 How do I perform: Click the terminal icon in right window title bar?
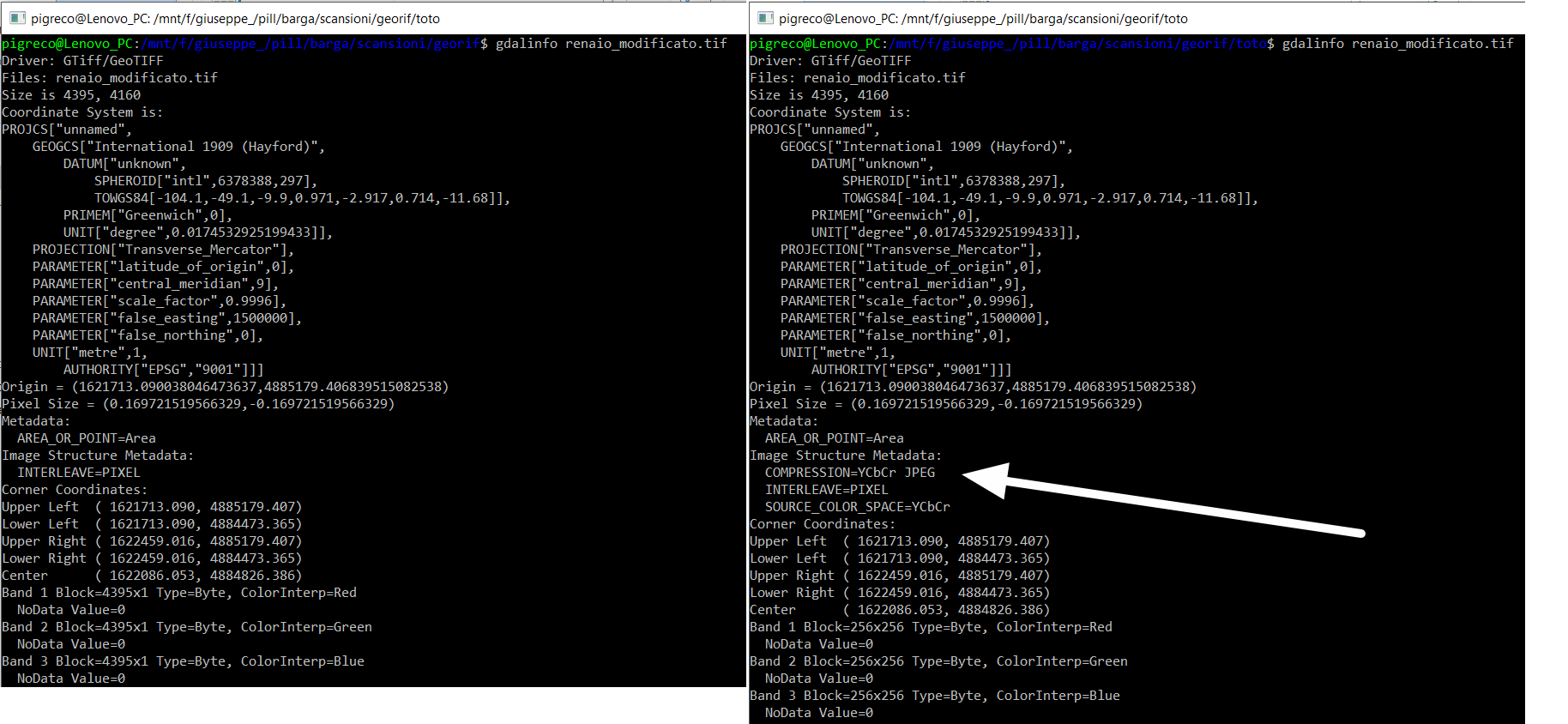coord(765,18)
